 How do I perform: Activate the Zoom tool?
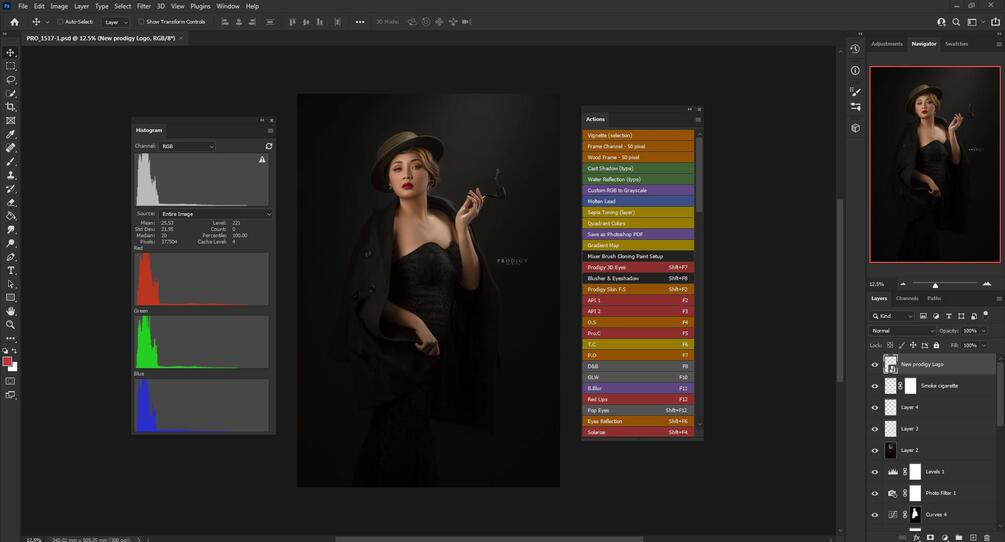click(11, 324)
